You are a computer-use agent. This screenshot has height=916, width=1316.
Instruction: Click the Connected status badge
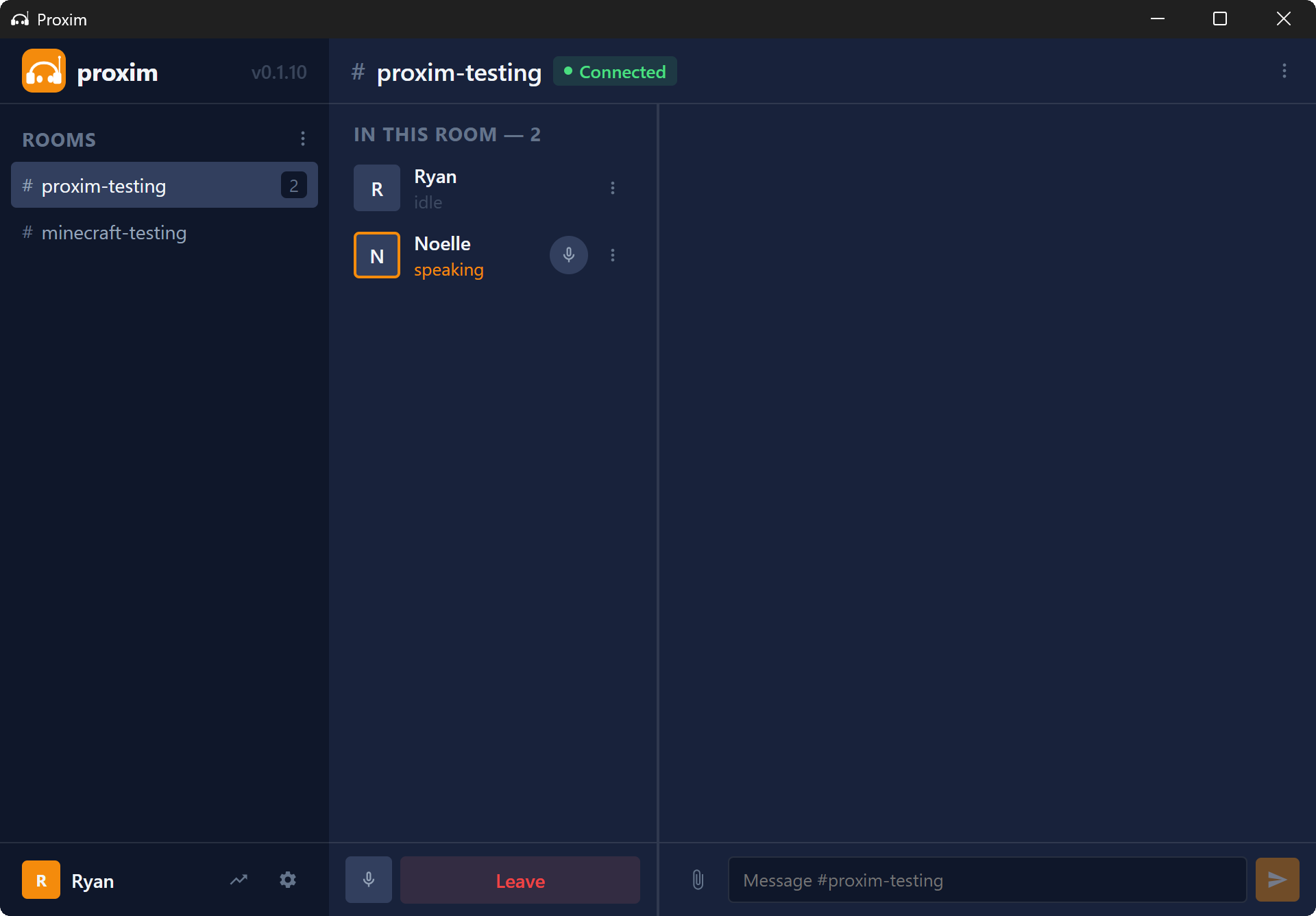point(614,71)
